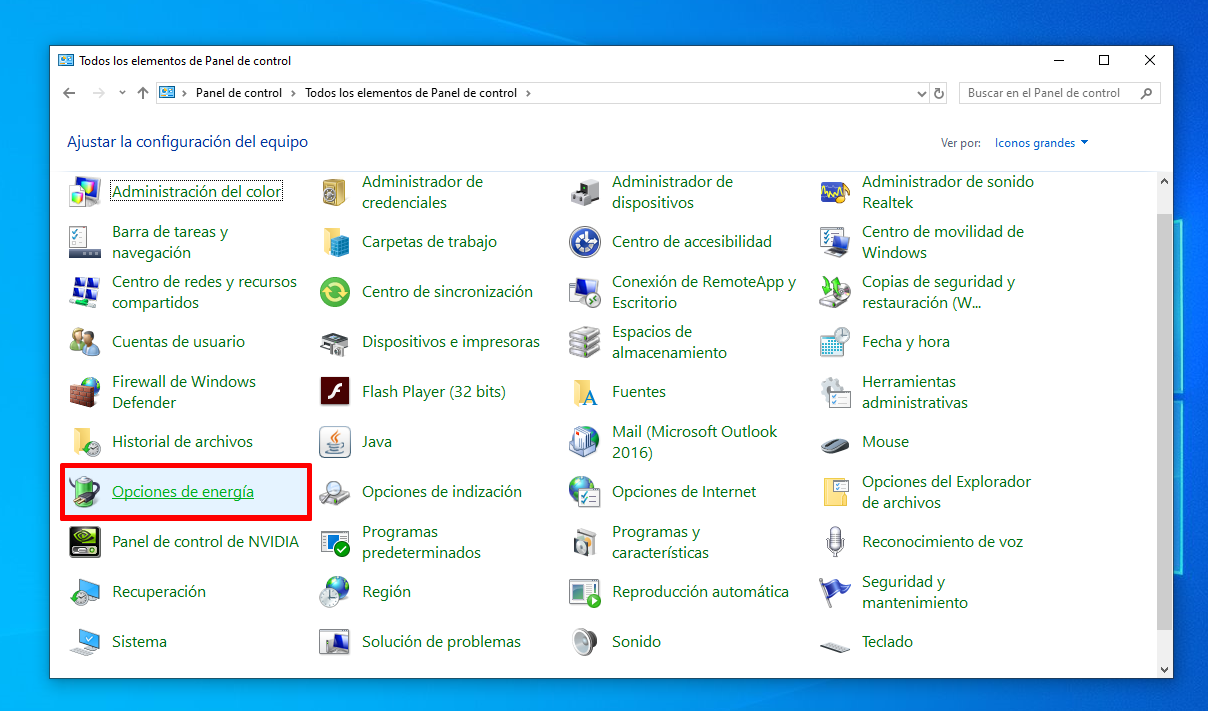Image resolution: width=1208 pixels, height=711 pixels.
Task: Click the Solución de problemas link text
Action: click(x=441, y=641)
